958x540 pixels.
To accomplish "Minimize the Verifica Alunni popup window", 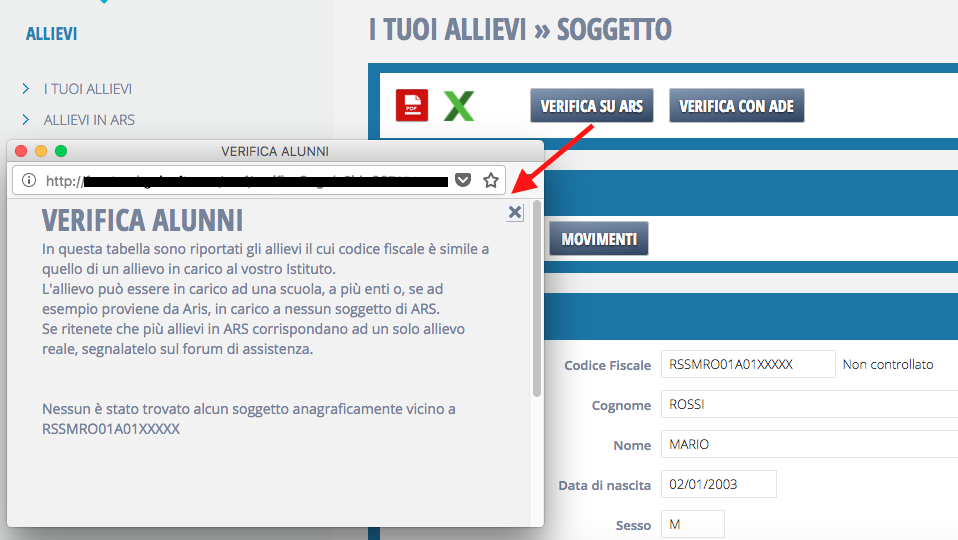I will 41,151.
